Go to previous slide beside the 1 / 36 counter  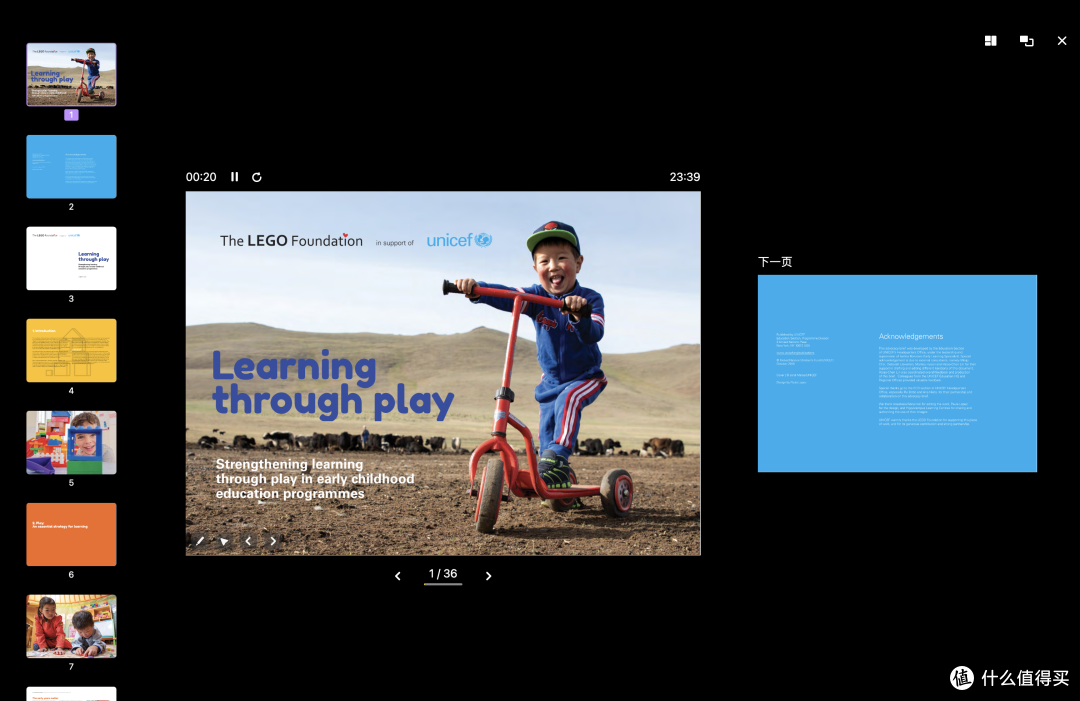coord(397,576)
